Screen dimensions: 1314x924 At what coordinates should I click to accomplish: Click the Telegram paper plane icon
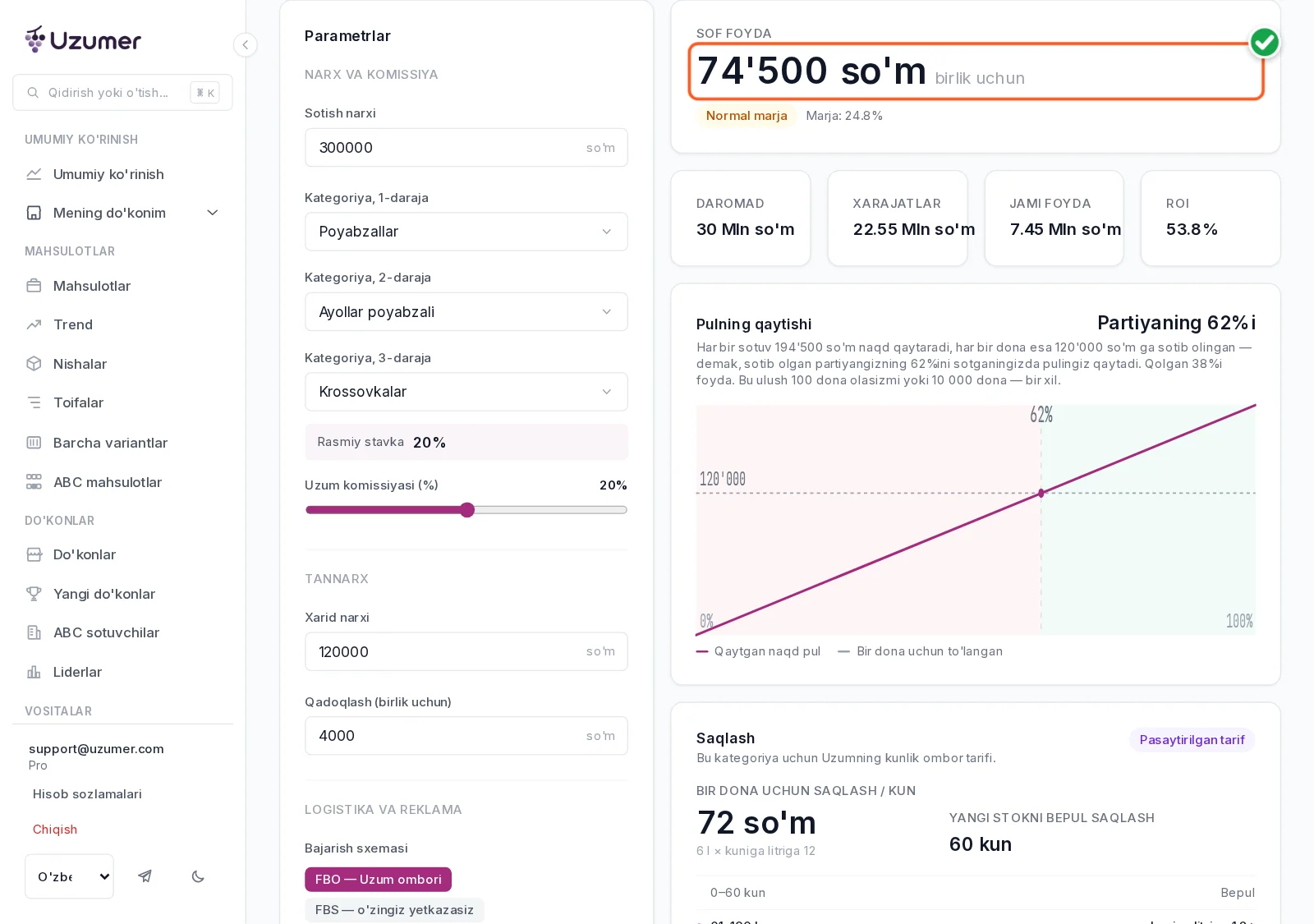145,876
